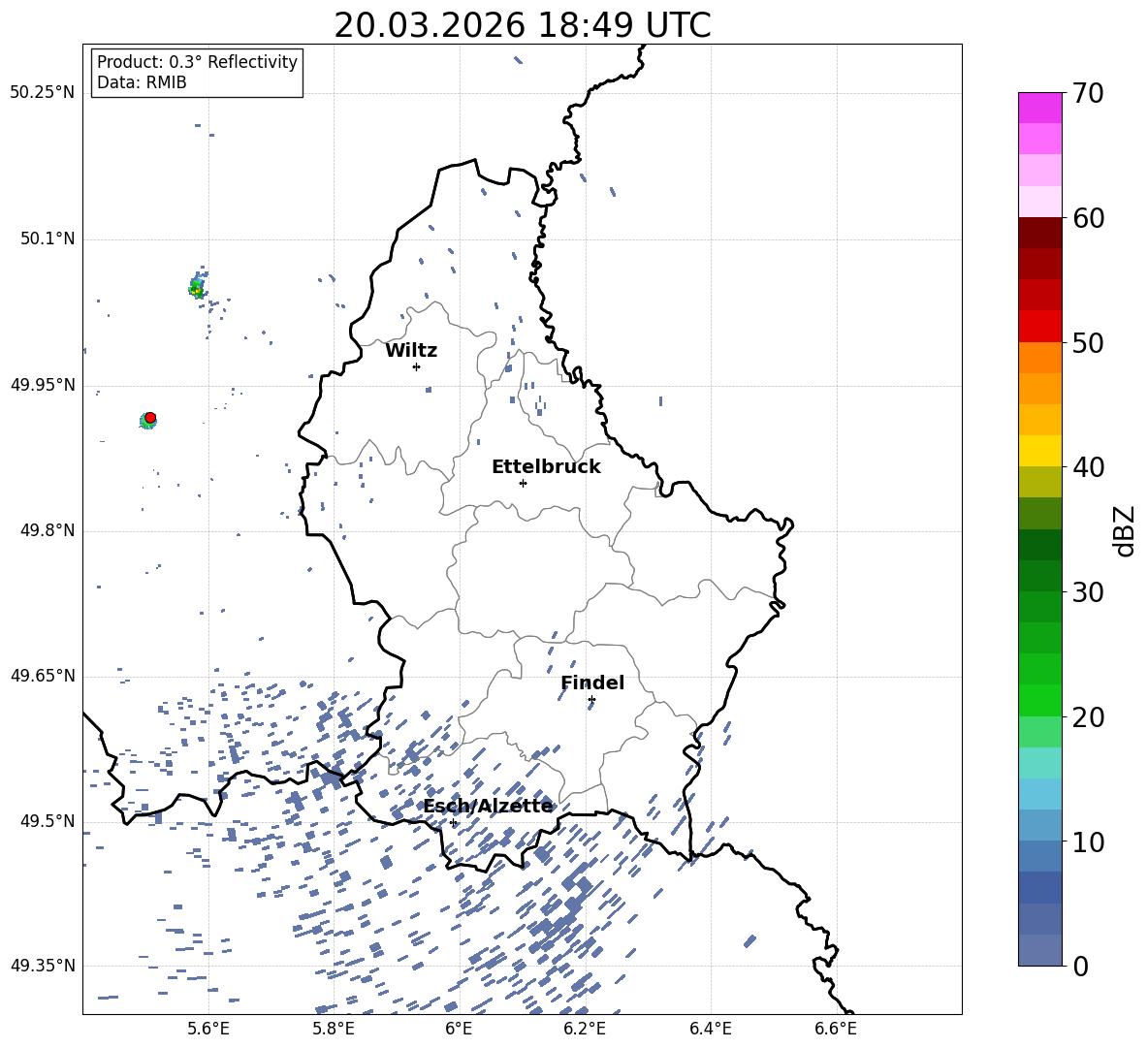Click the 49.8°N latitude tick label
The height and width of the screenshot is (1048, 1148).
pyautogui.click(x=48, y=530)
